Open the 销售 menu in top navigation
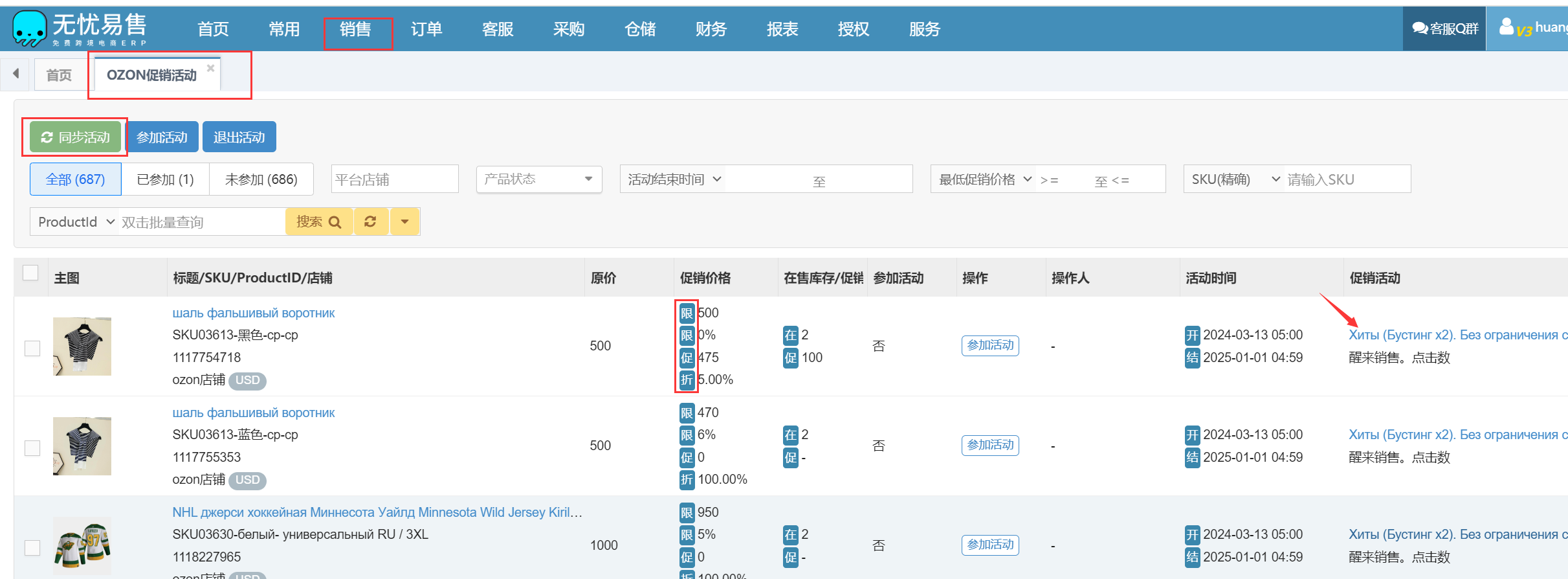1568x579 pixels. tap(355, 29)
